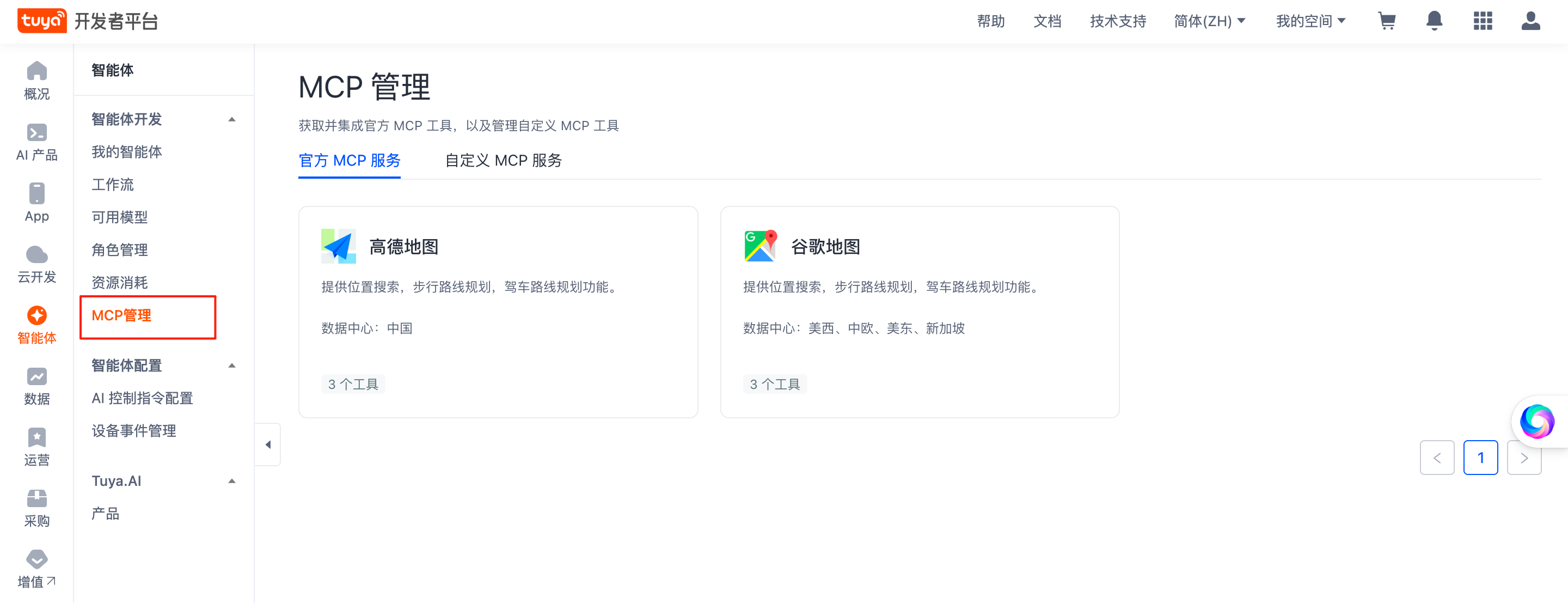Open the 概况 overview home icon
Image resolution: width=1568 pixels, height=603 pixels.
pyautogui.click(x=36, y=71)
